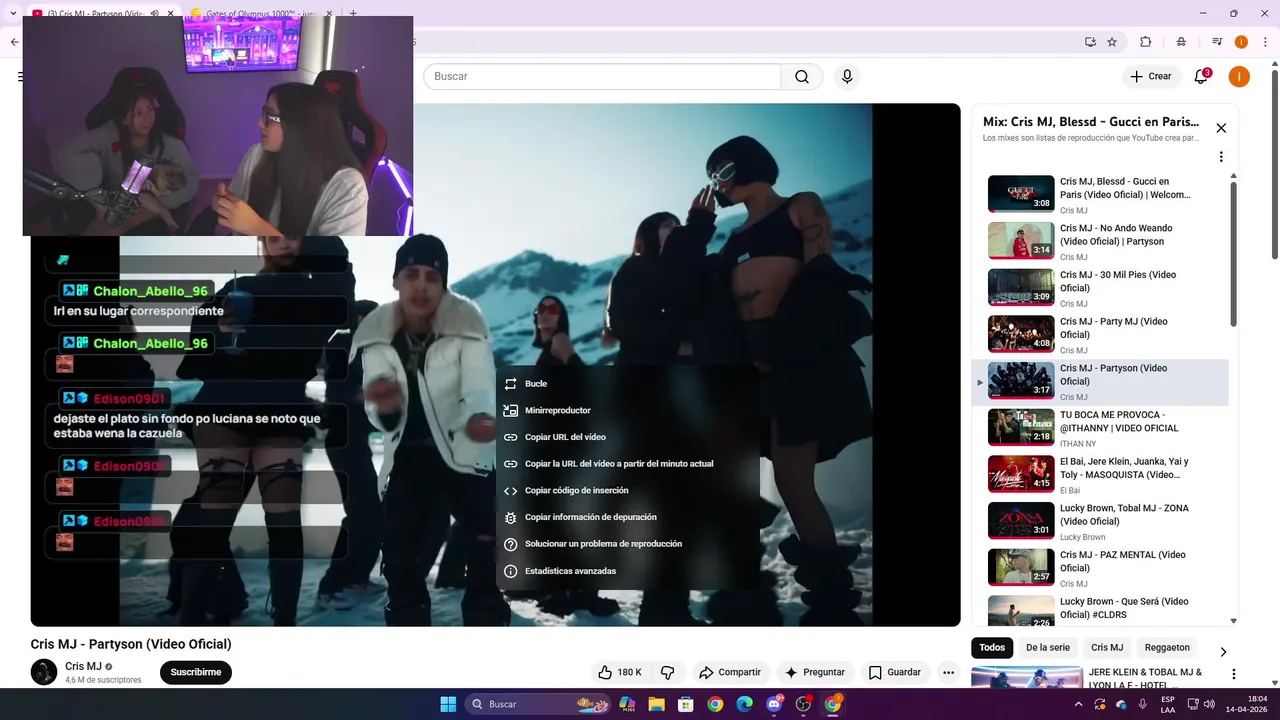Viewport: 1280px width, 720px height.
Task: Select the Todos filter chip
Action: pos(992,648)
